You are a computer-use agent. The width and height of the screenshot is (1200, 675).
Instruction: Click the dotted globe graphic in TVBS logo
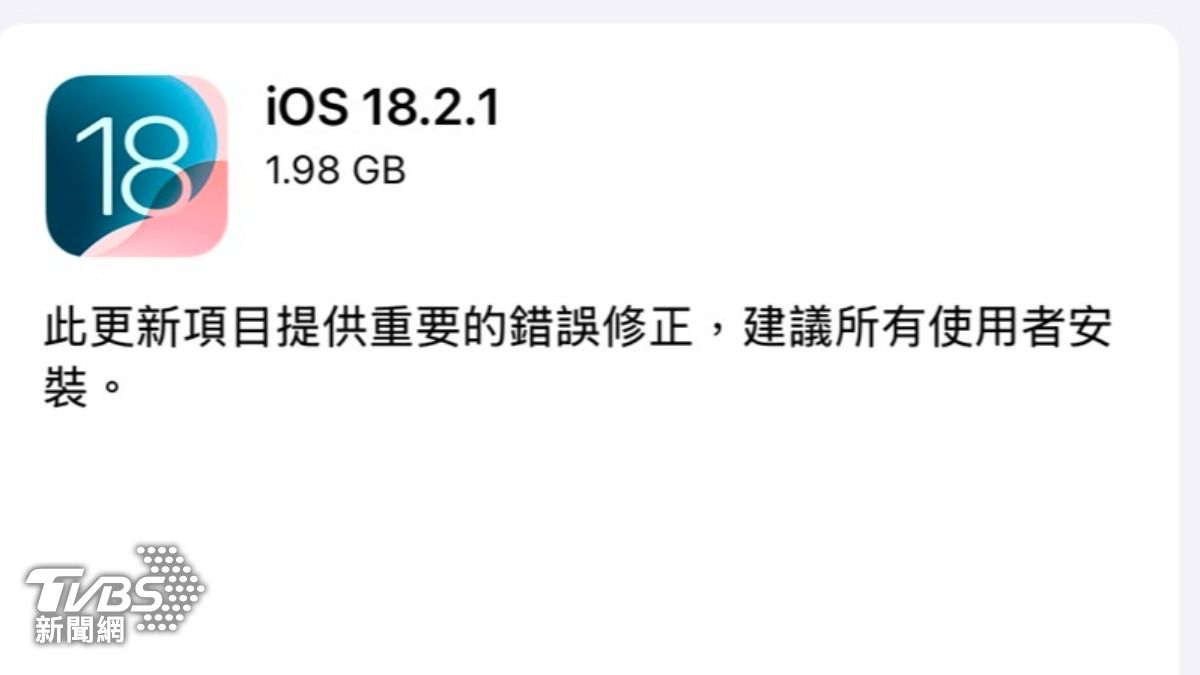click(168, 588)
